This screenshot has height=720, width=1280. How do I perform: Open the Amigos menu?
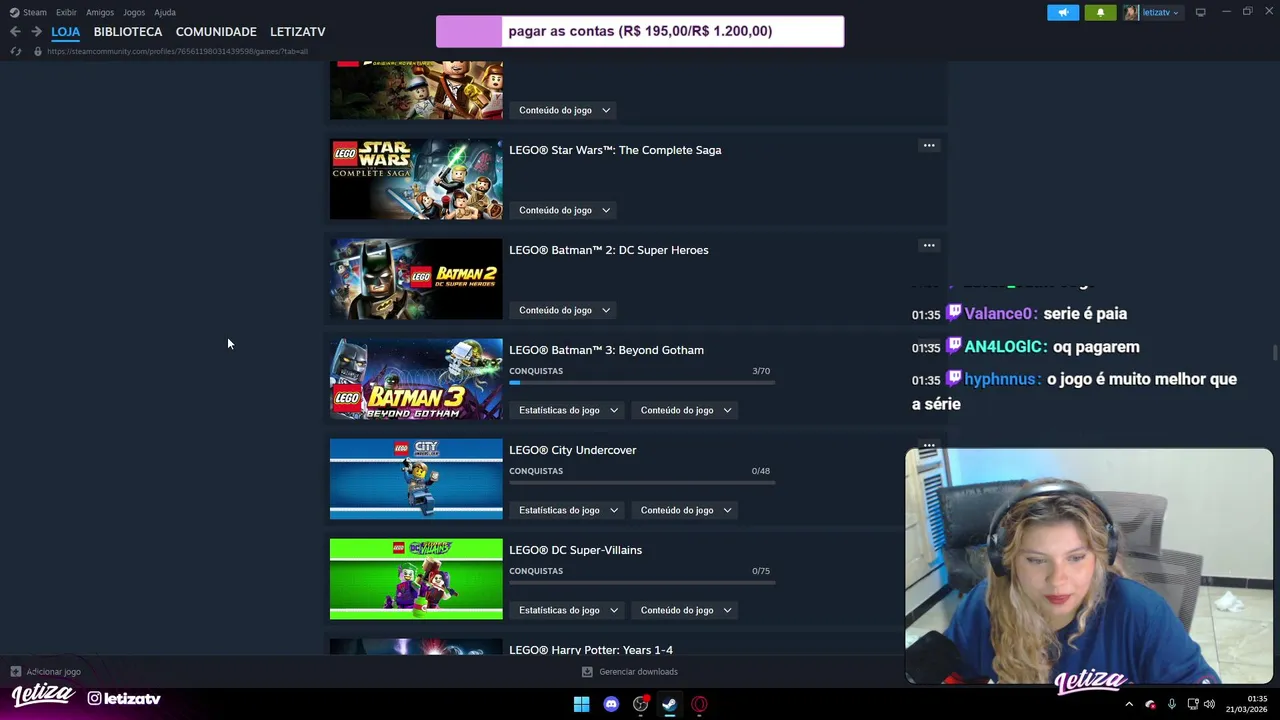pyautogui.click(x=100, y=12)
